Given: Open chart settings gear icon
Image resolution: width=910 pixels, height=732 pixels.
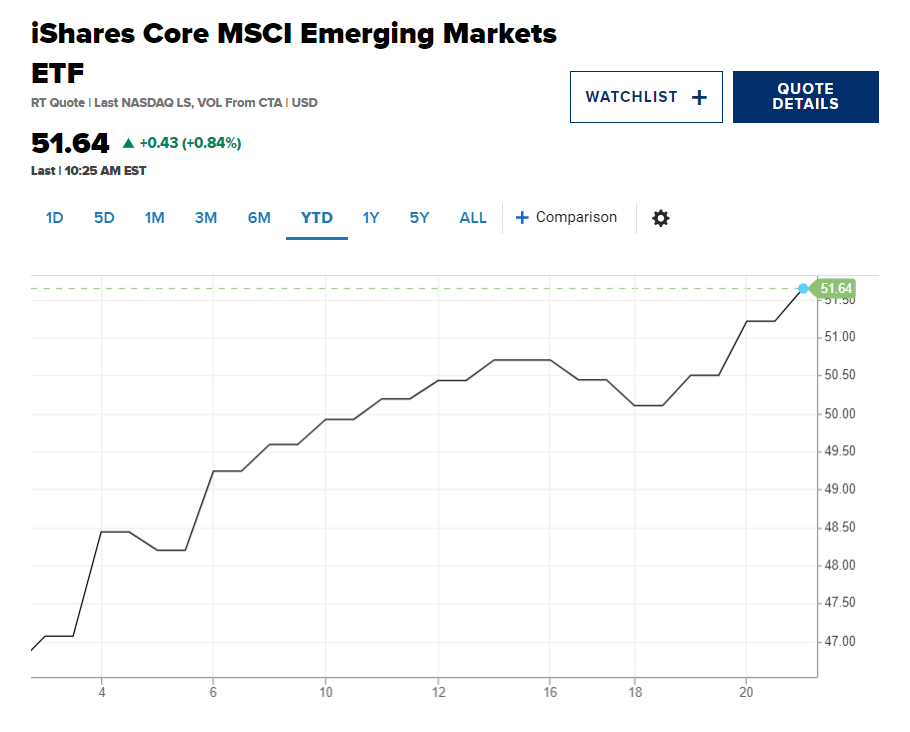Looking at the screenshot, I should pos(660,218).
